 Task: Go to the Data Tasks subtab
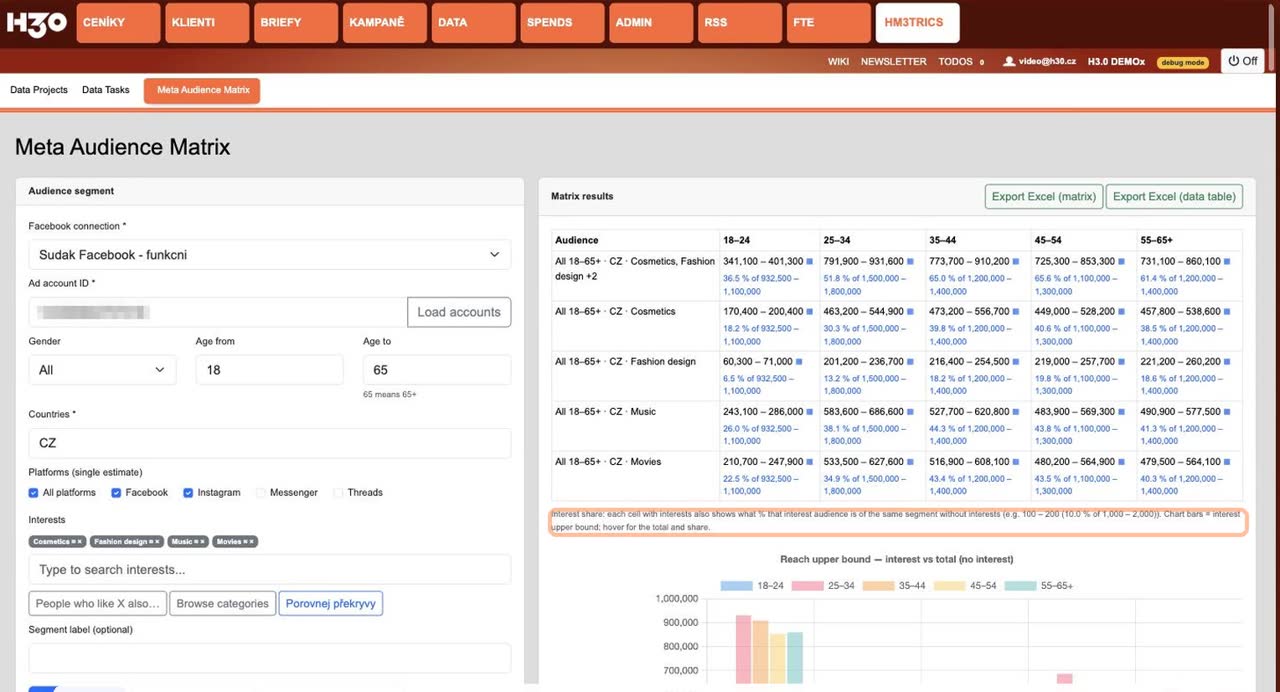[x=106, y=90]
